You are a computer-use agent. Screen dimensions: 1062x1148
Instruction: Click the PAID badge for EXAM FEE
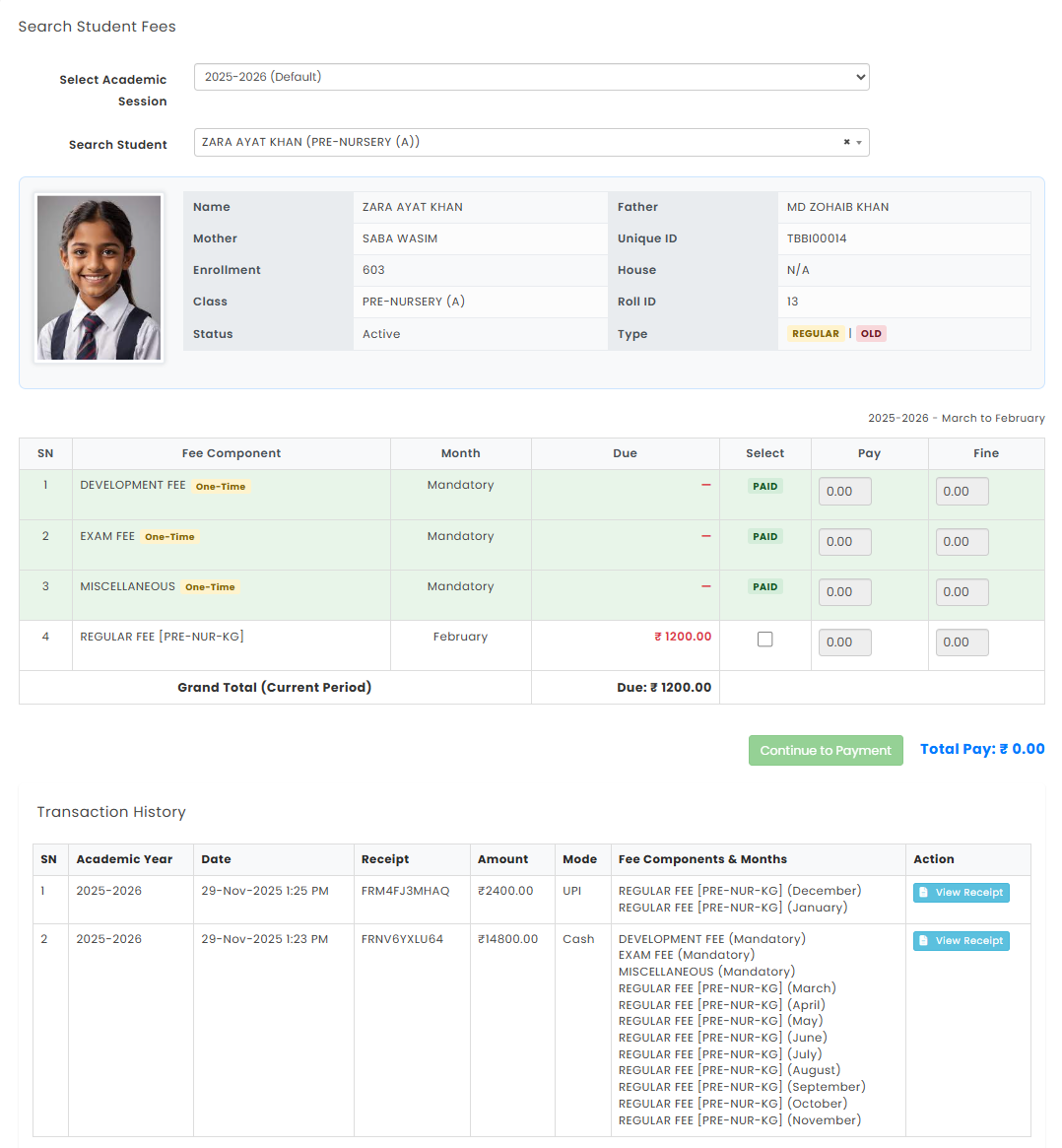[x=765, y=536]
